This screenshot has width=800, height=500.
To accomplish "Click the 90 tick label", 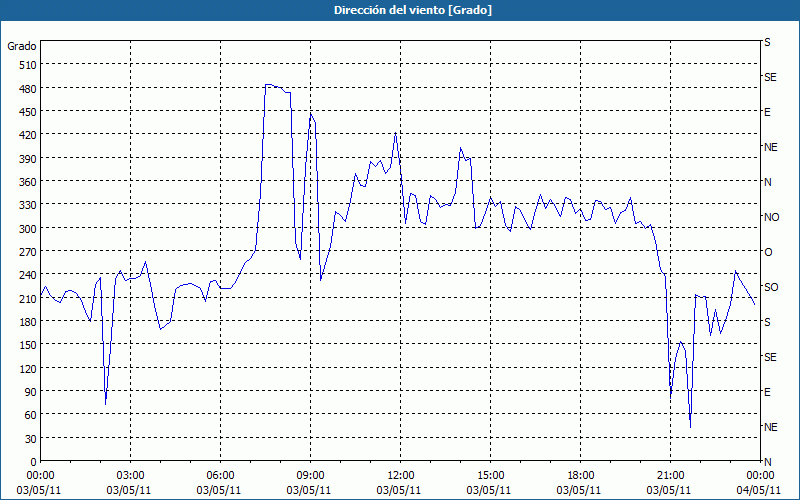I will (x=31, y=392).
